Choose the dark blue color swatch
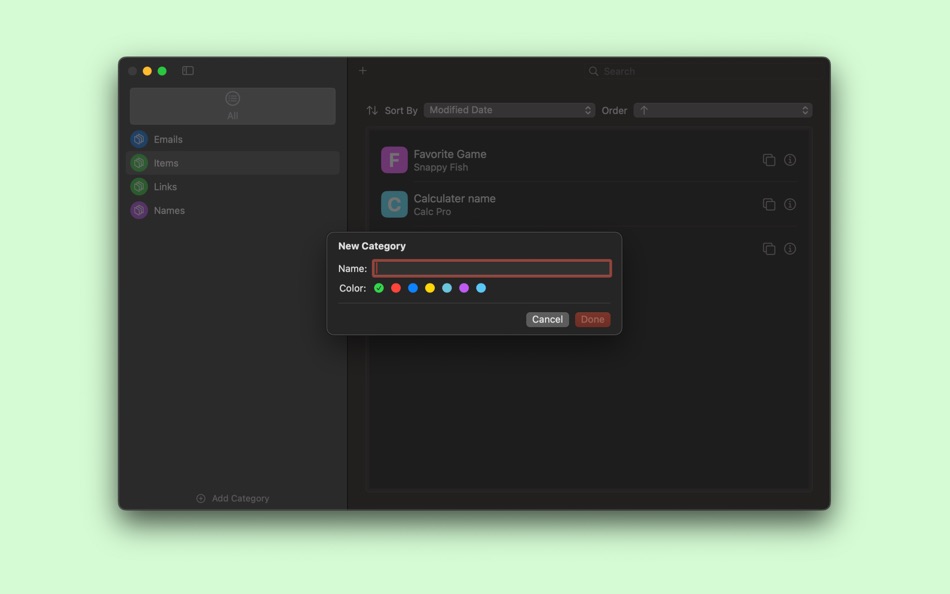 (413, 288)
